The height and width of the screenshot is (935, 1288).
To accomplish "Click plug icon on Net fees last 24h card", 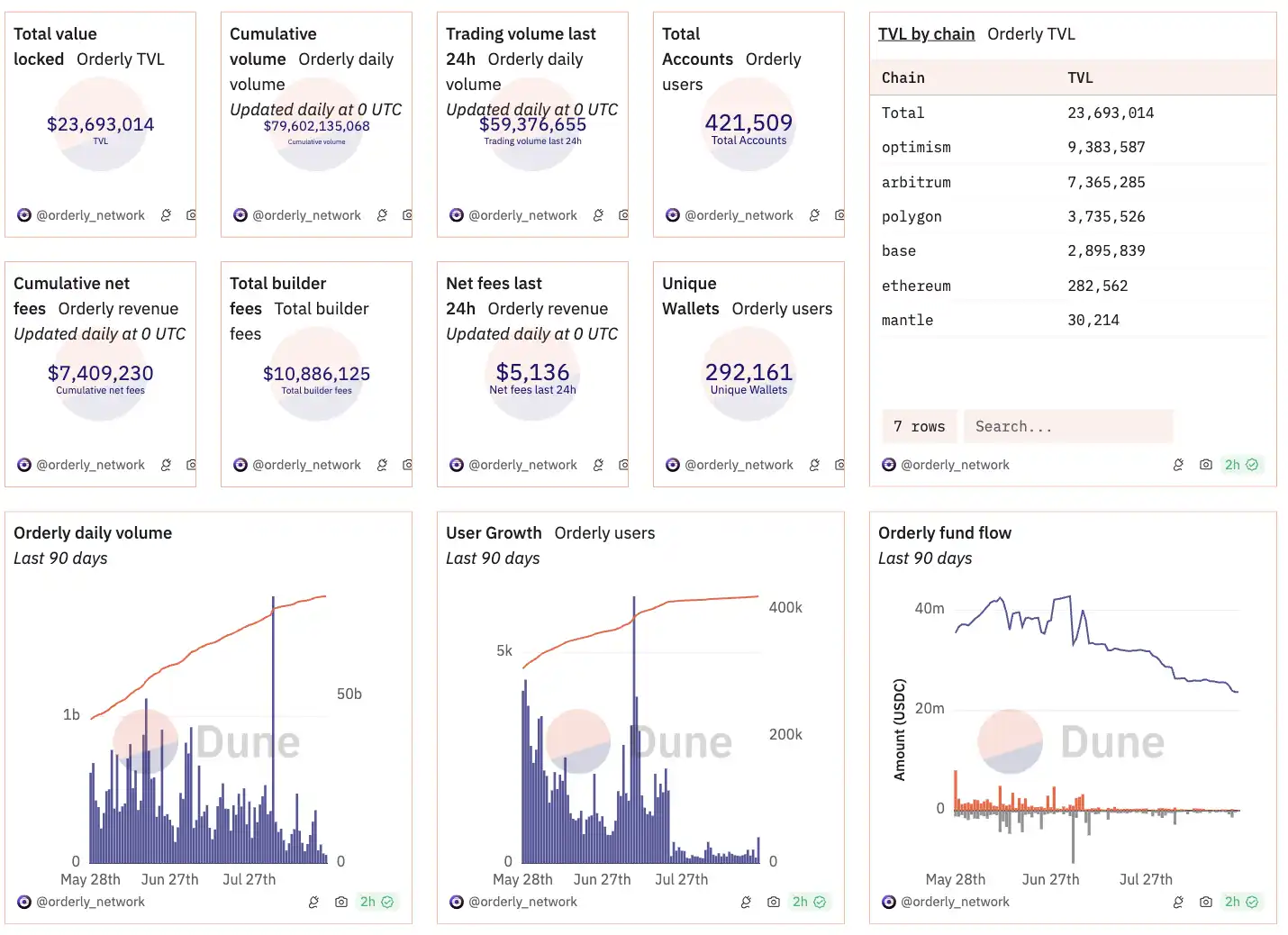I will tap(598, 465).
